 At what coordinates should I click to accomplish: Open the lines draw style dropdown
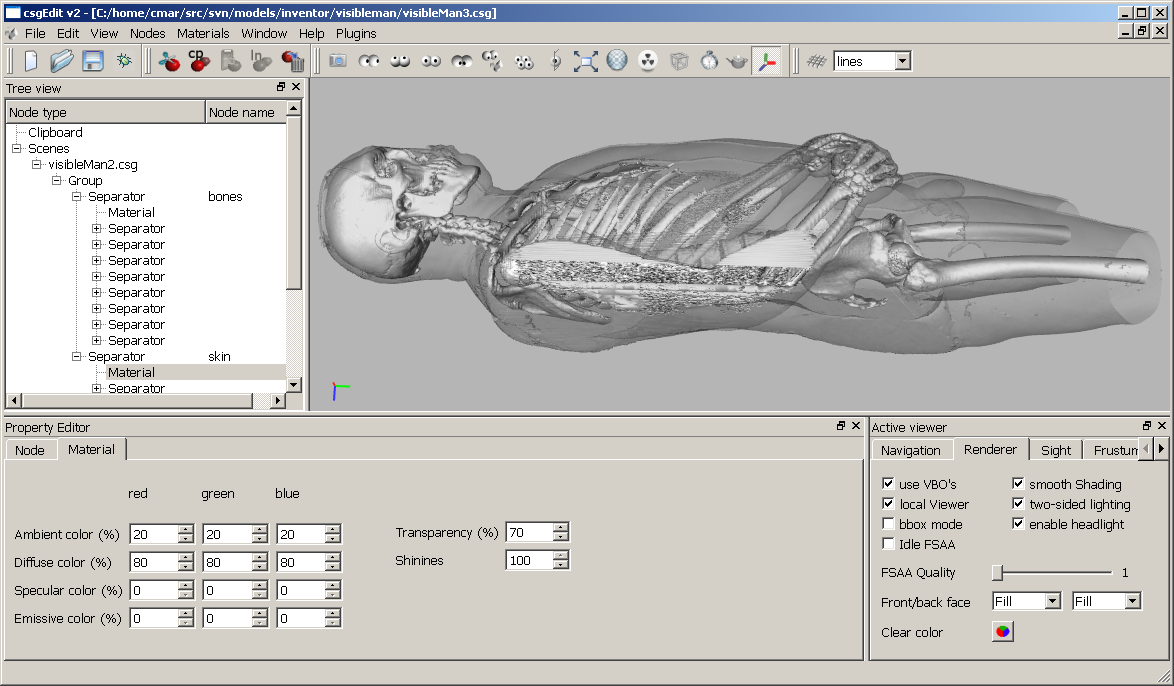[x=902, y=61]
